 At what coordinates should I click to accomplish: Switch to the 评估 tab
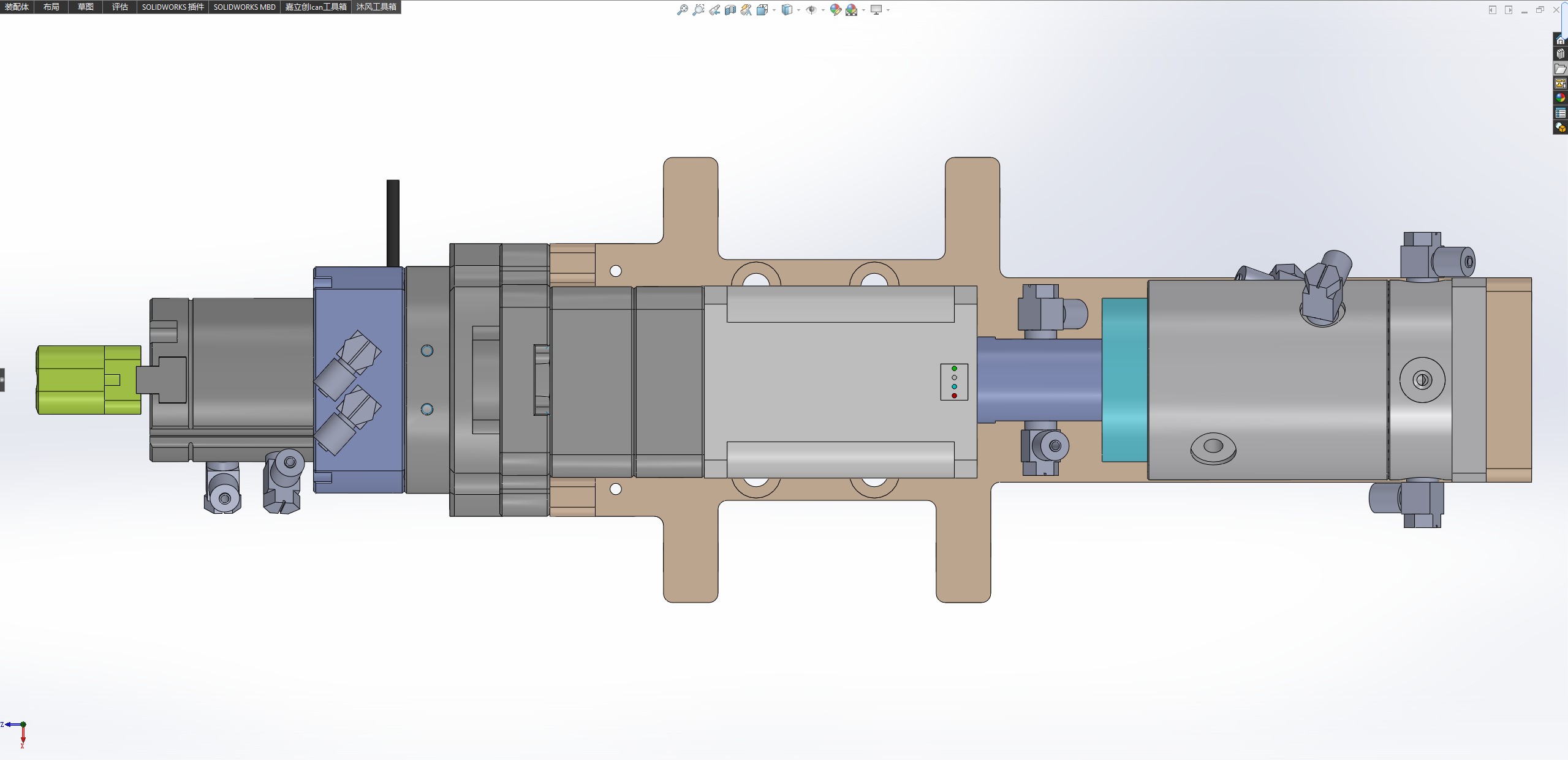click(119, 7)
